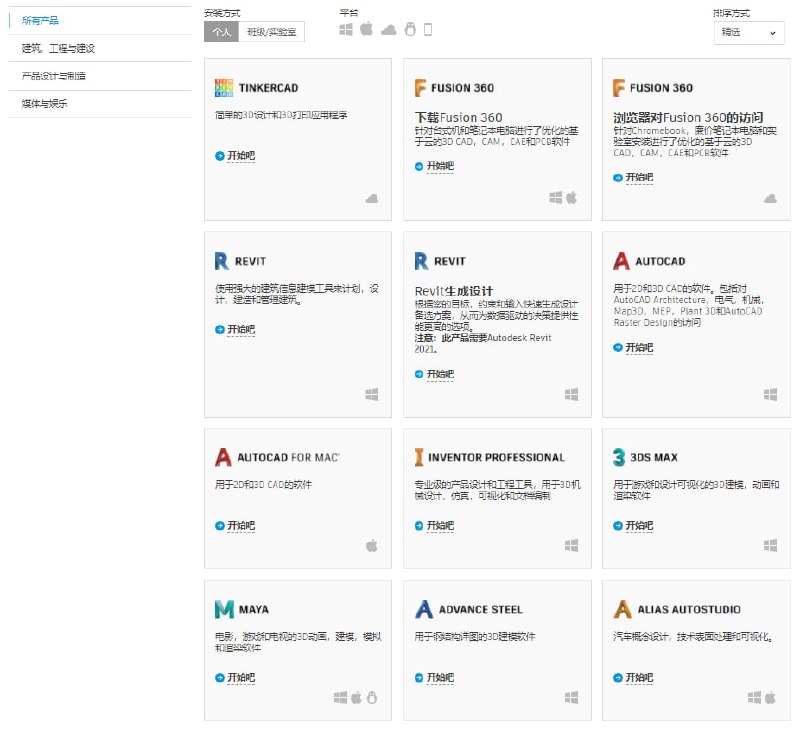Filter by Apple Mac platform icon

(366, 29)
